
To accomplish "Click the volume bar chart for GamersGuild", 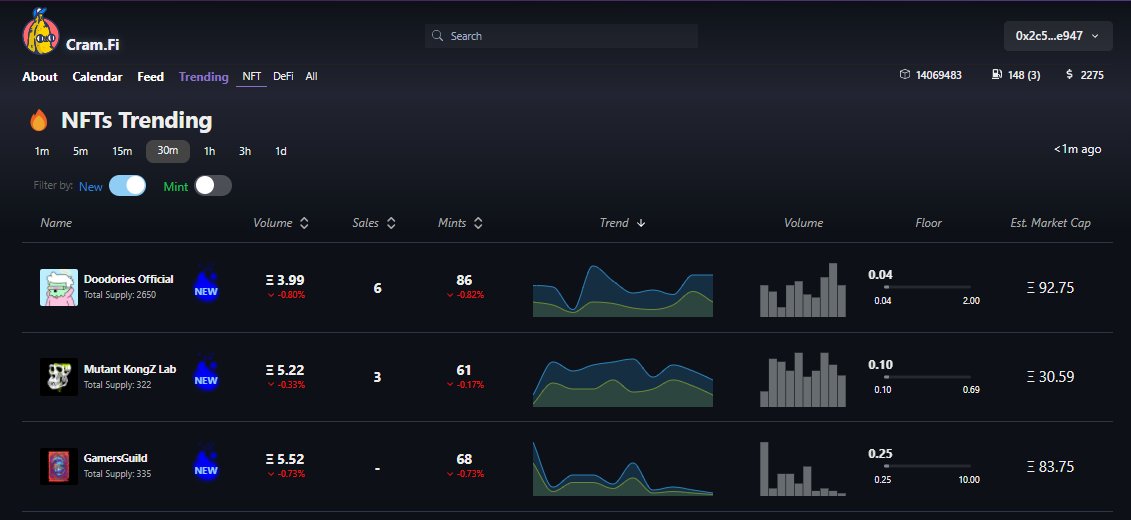I will click(x=803, y=469).
